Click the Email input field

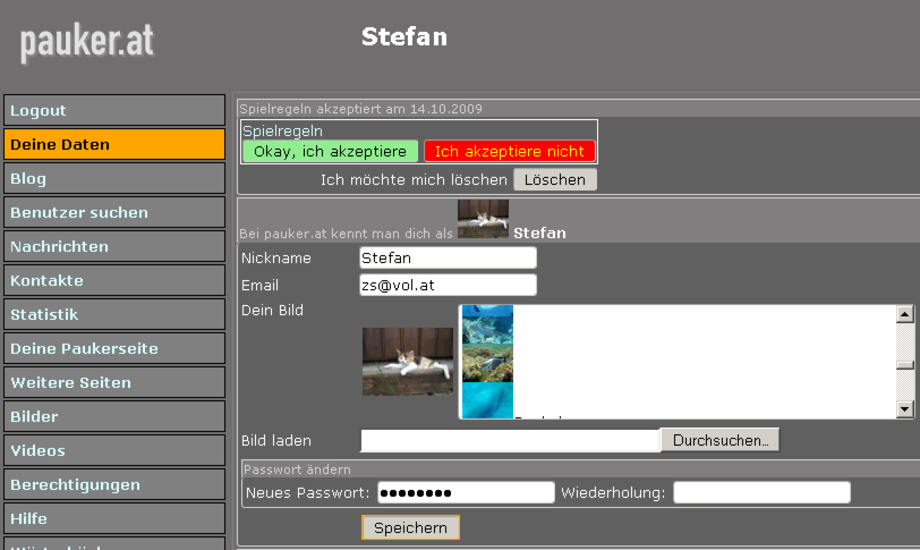[447, 285]
